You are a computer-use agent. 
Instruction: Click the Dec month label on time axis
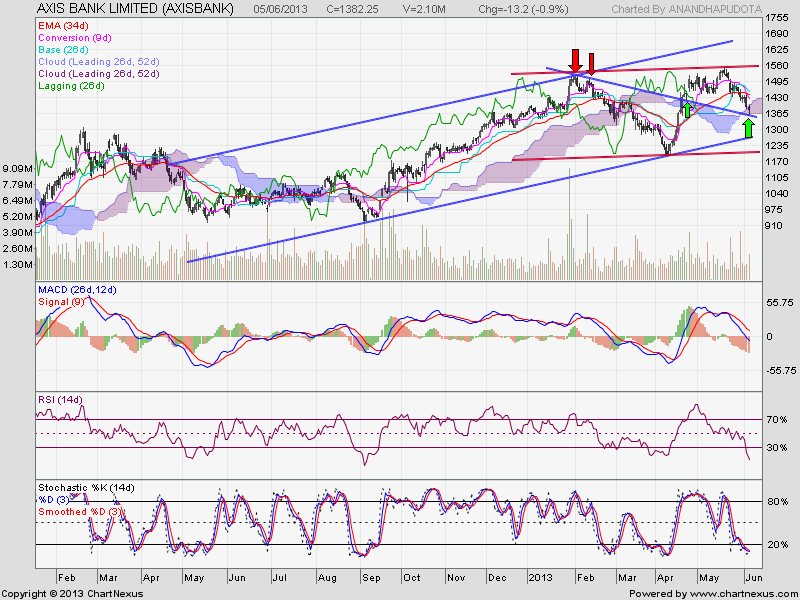pos(497,578)
